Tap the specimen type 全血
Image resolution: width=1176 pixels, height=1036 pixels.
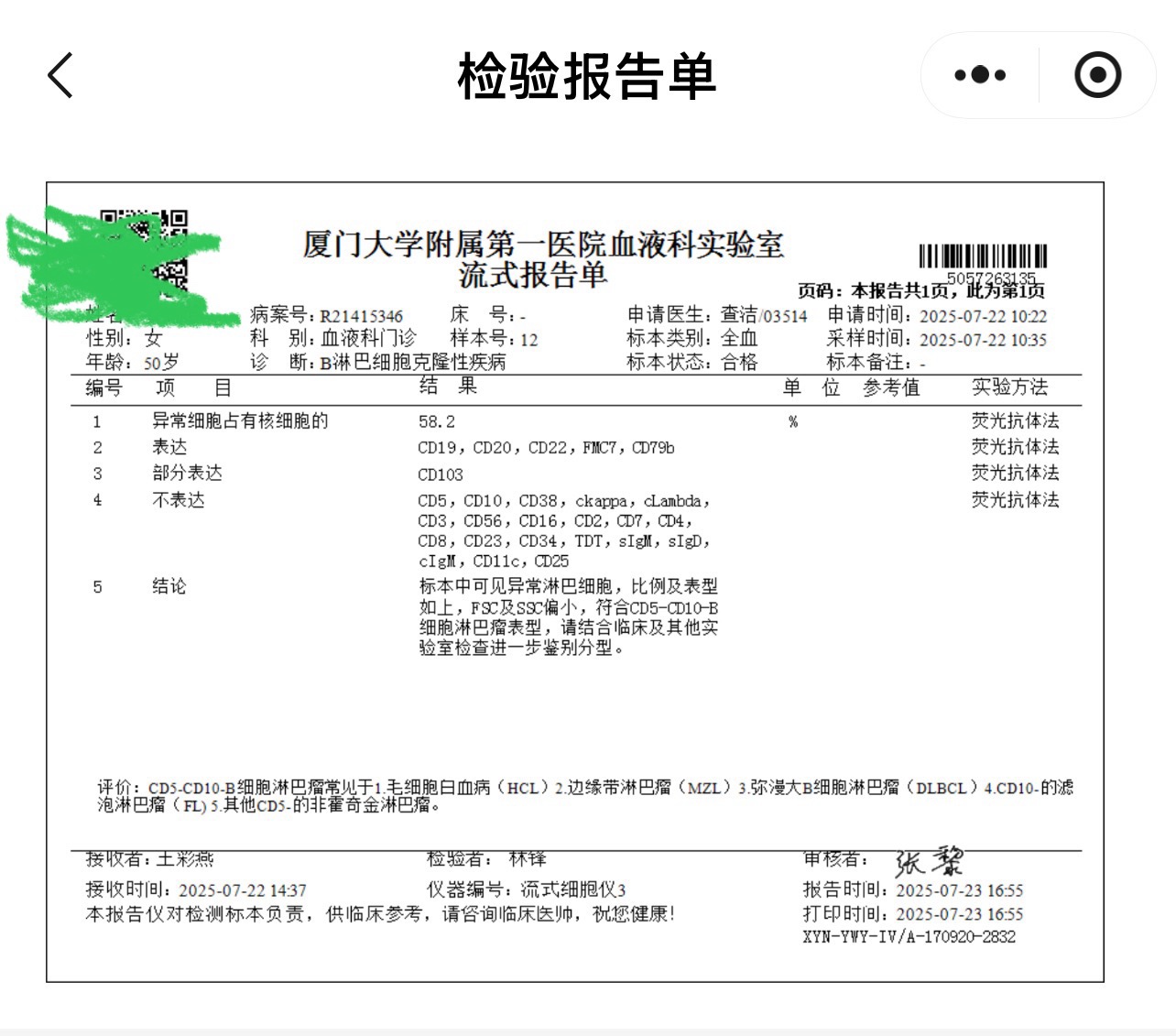[x=738, y=339]
